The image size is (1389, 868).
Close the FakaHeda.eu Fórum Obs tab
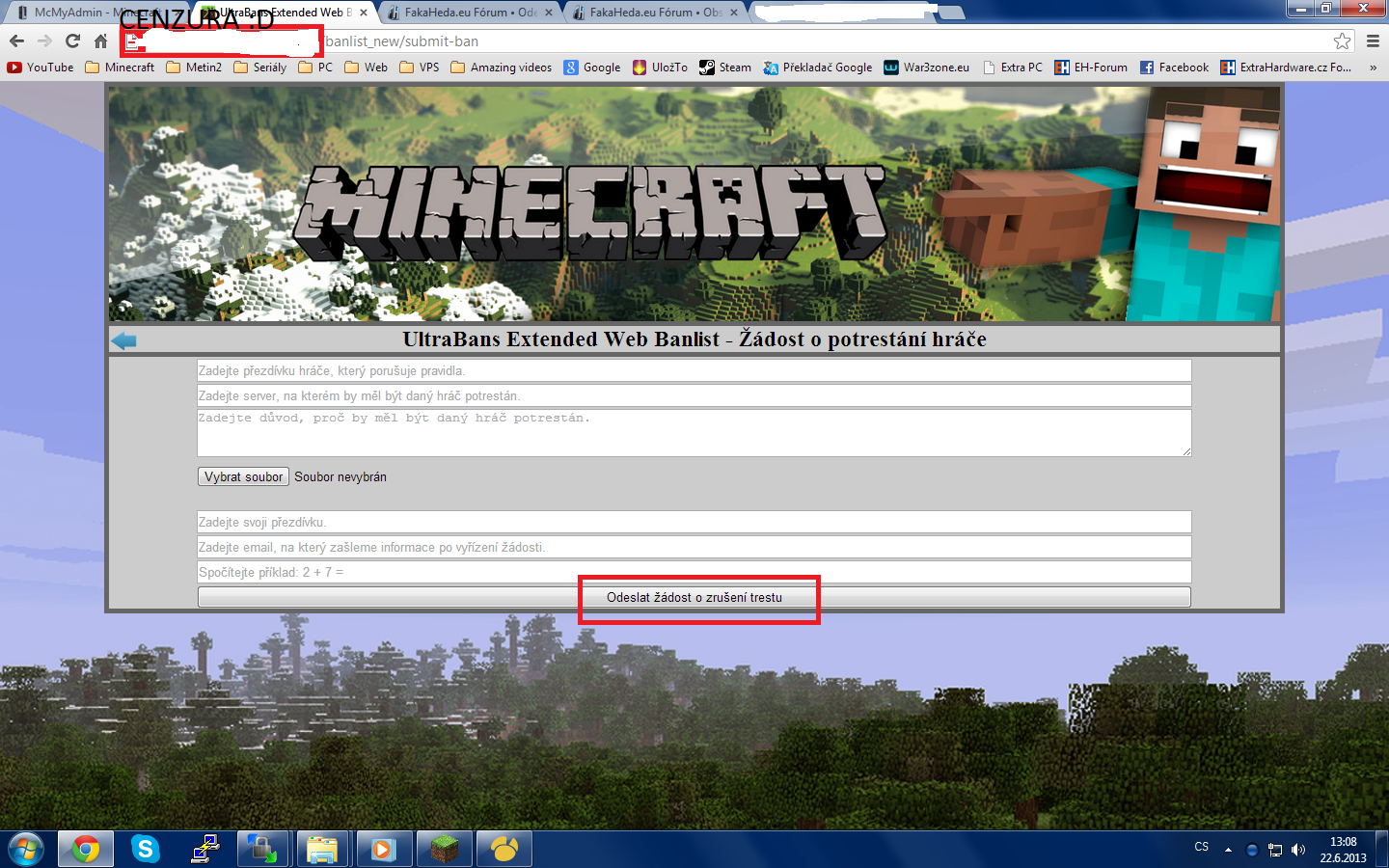coord(734,13)
